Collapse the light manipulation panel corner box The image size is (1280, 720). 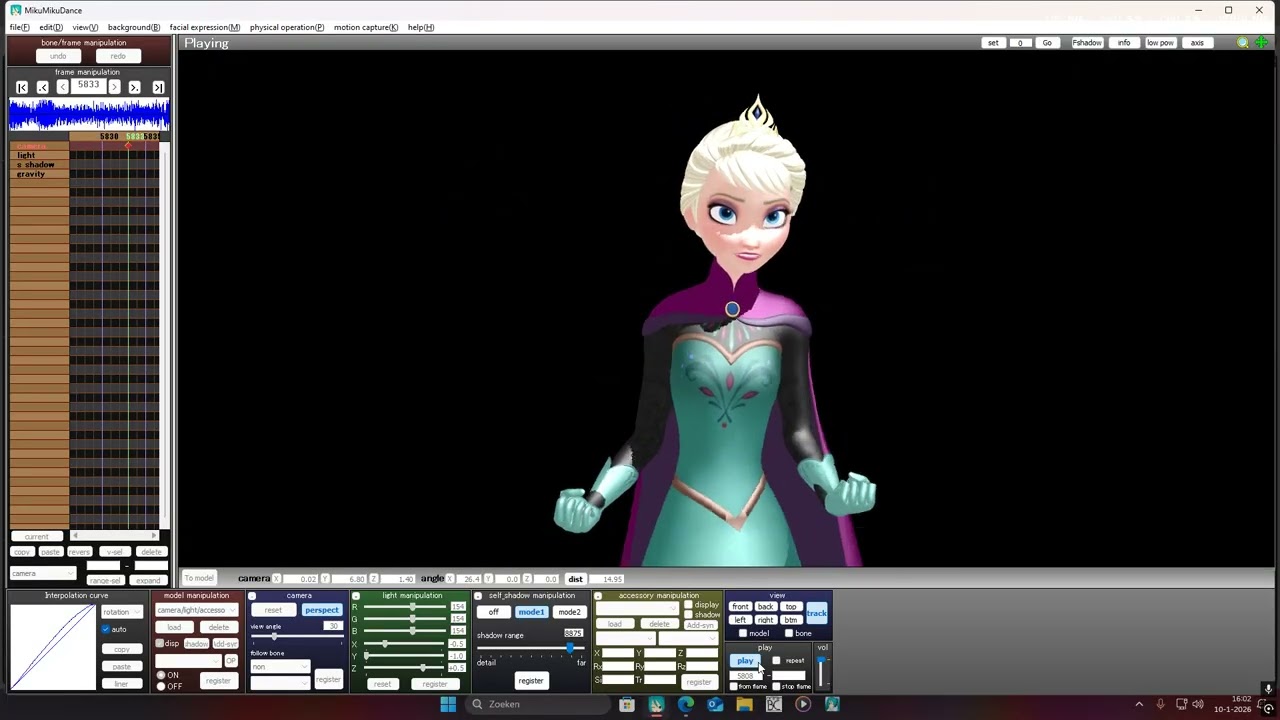tap(355, 596)
